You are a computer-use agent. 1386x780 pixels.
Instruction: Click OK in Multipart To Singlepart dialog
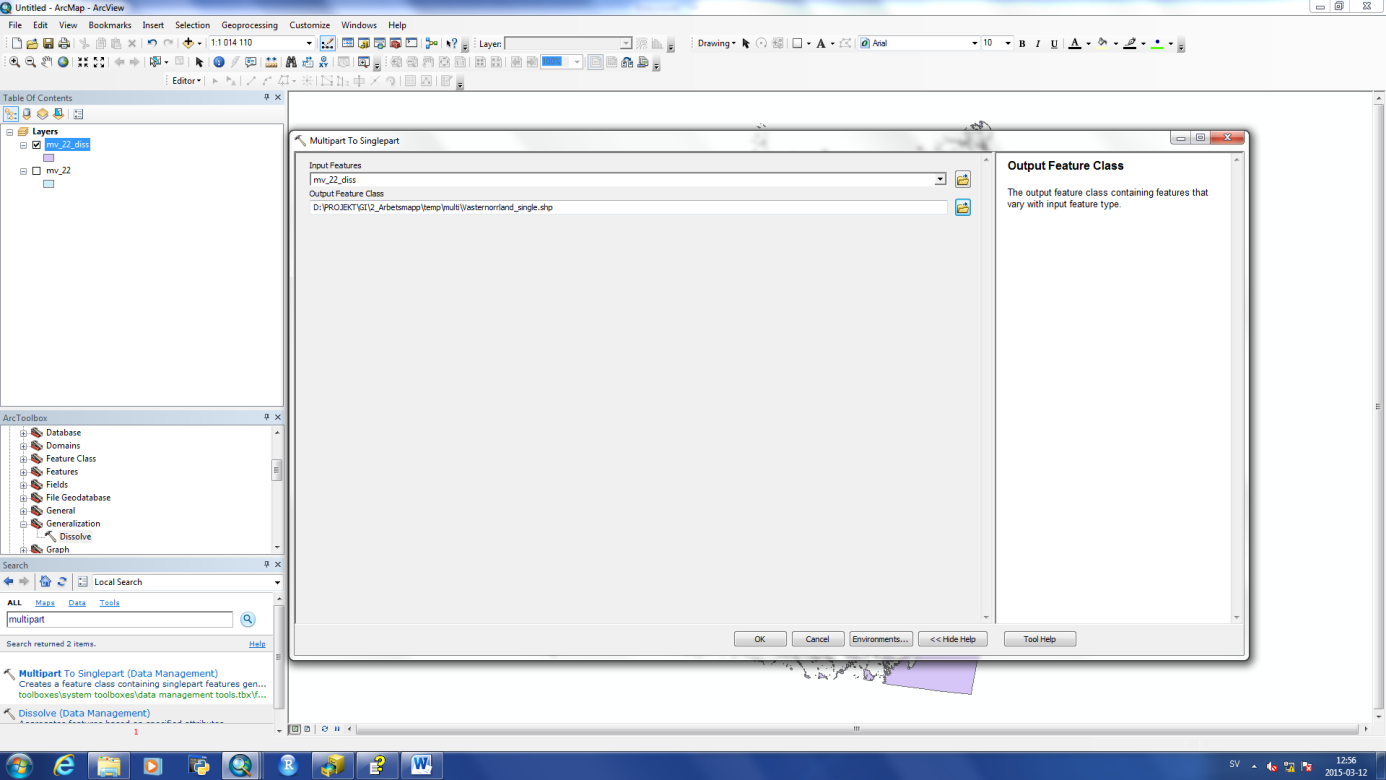(x=760, y=639)
